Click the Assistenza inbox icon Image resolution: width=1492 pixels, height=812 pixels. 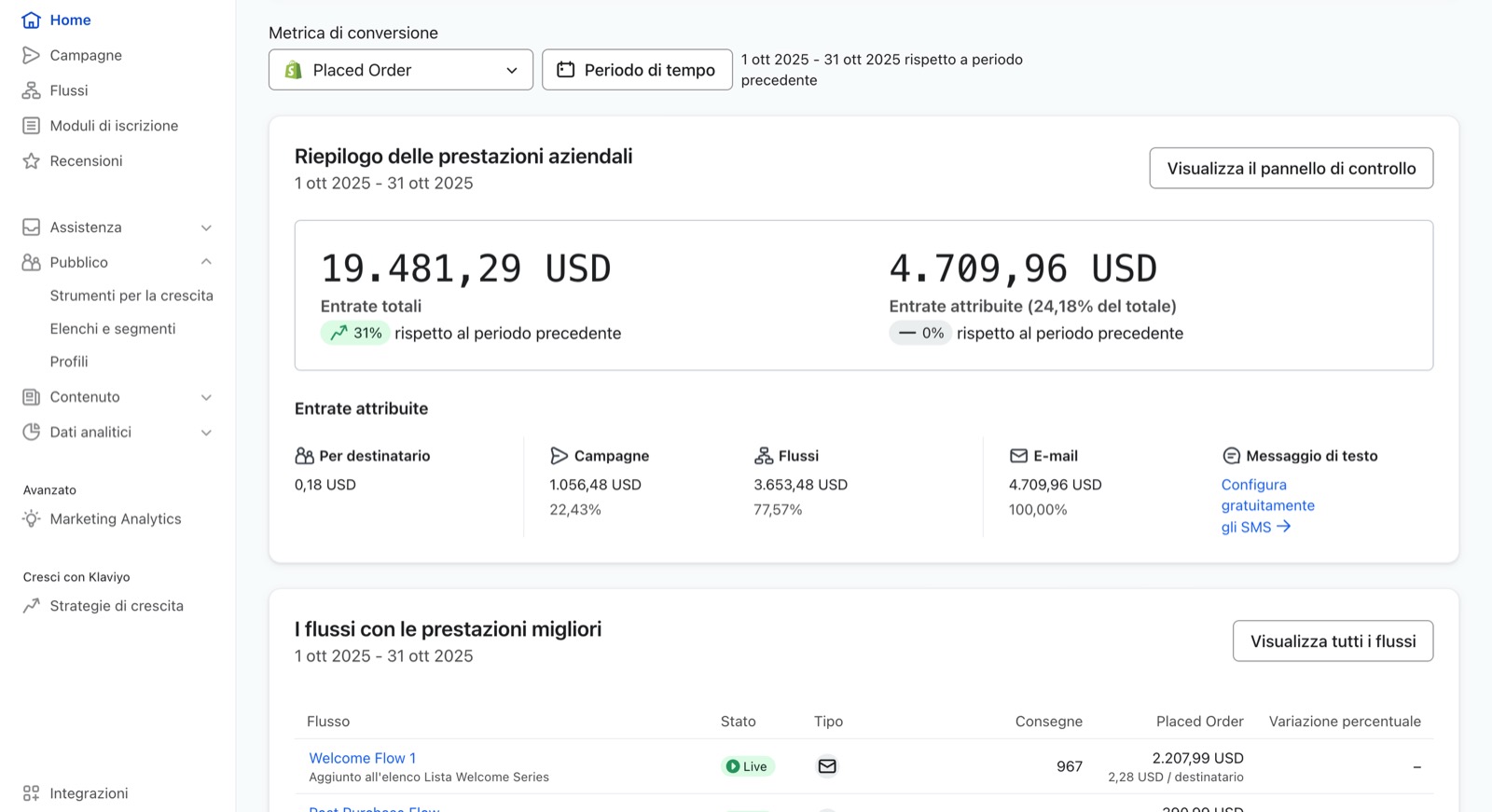pos(31,227)
